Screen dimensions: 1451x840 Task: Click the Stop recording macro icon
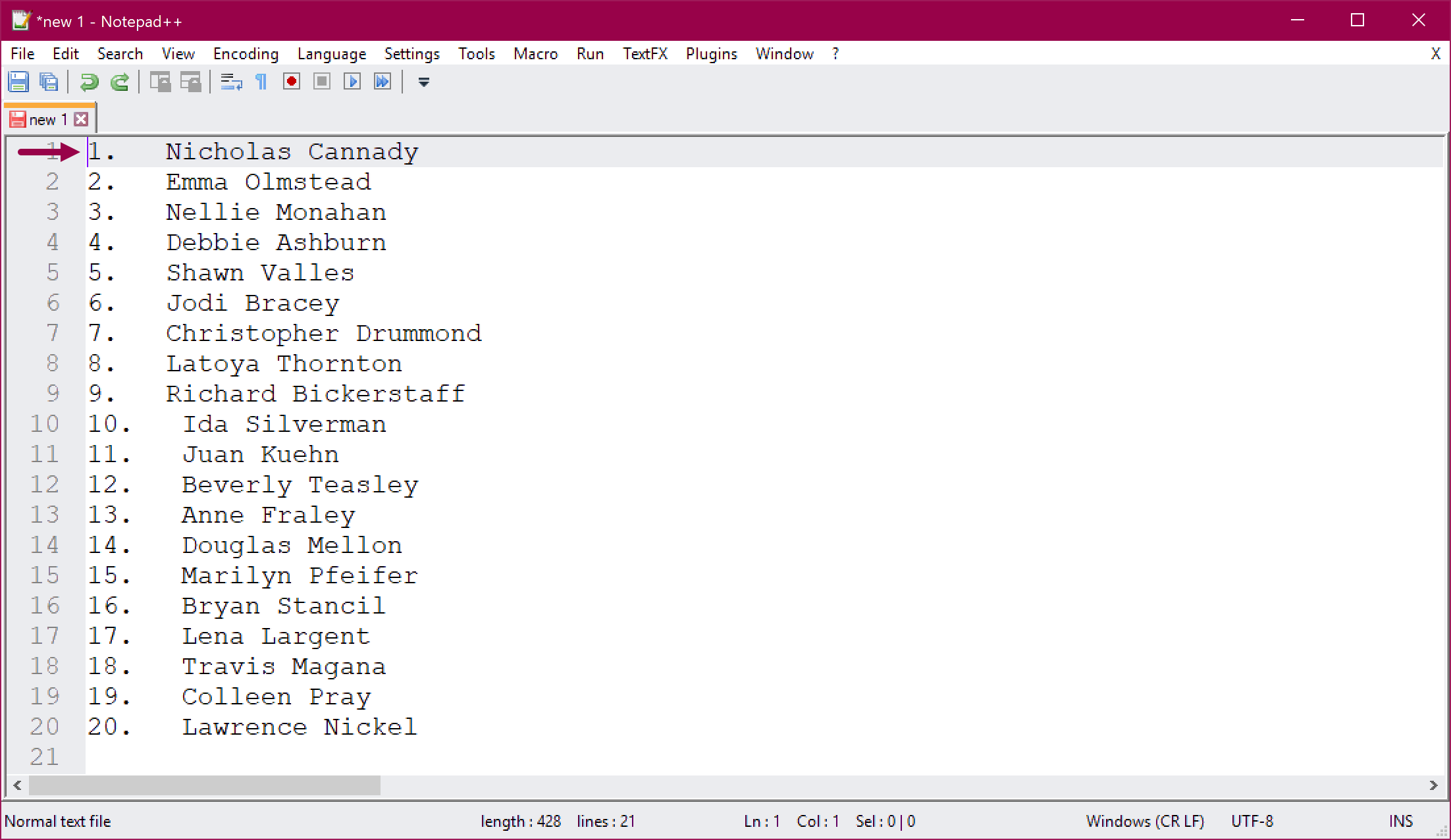tap(321, 82)
